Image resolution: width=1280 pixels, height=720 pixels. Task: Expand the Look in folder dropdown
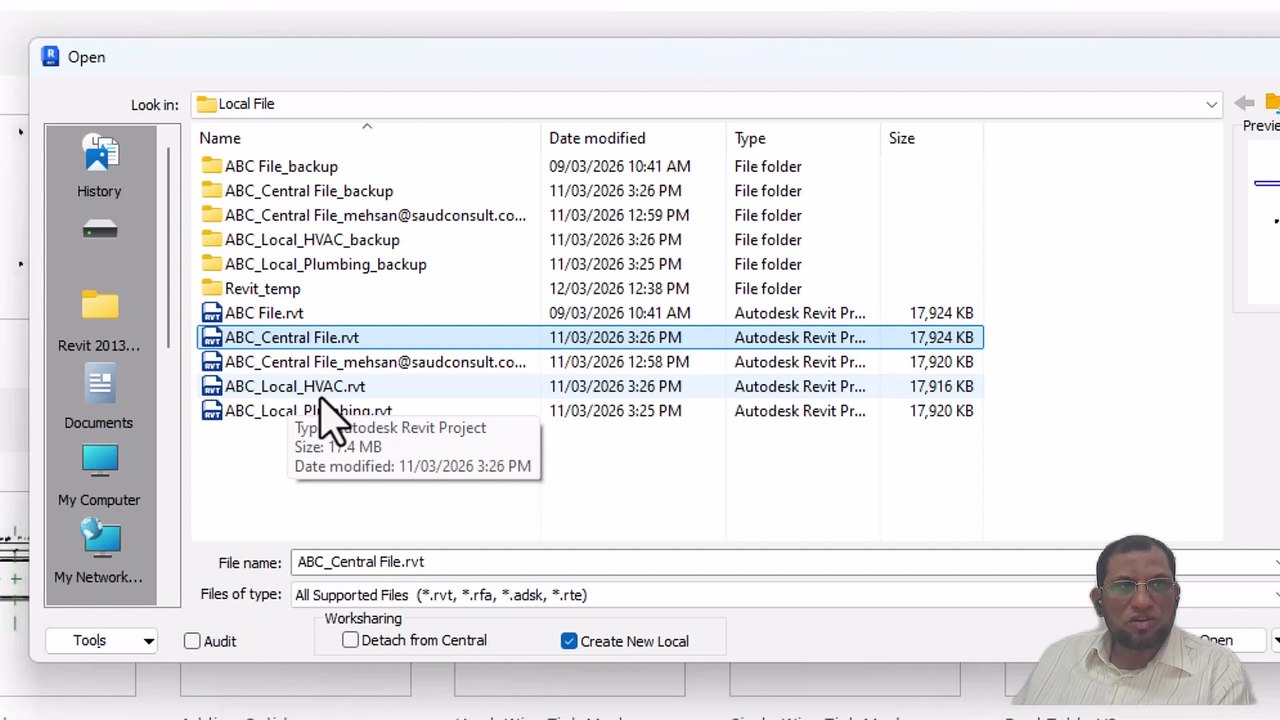click(x=1211, y=104)
